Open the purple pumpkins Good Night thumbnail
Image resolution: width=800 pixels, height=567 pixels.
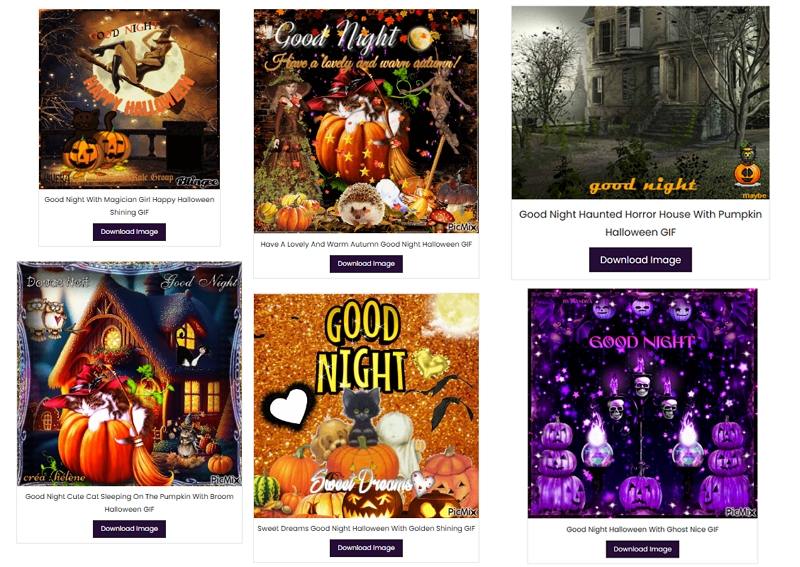(x=642, y=403)
